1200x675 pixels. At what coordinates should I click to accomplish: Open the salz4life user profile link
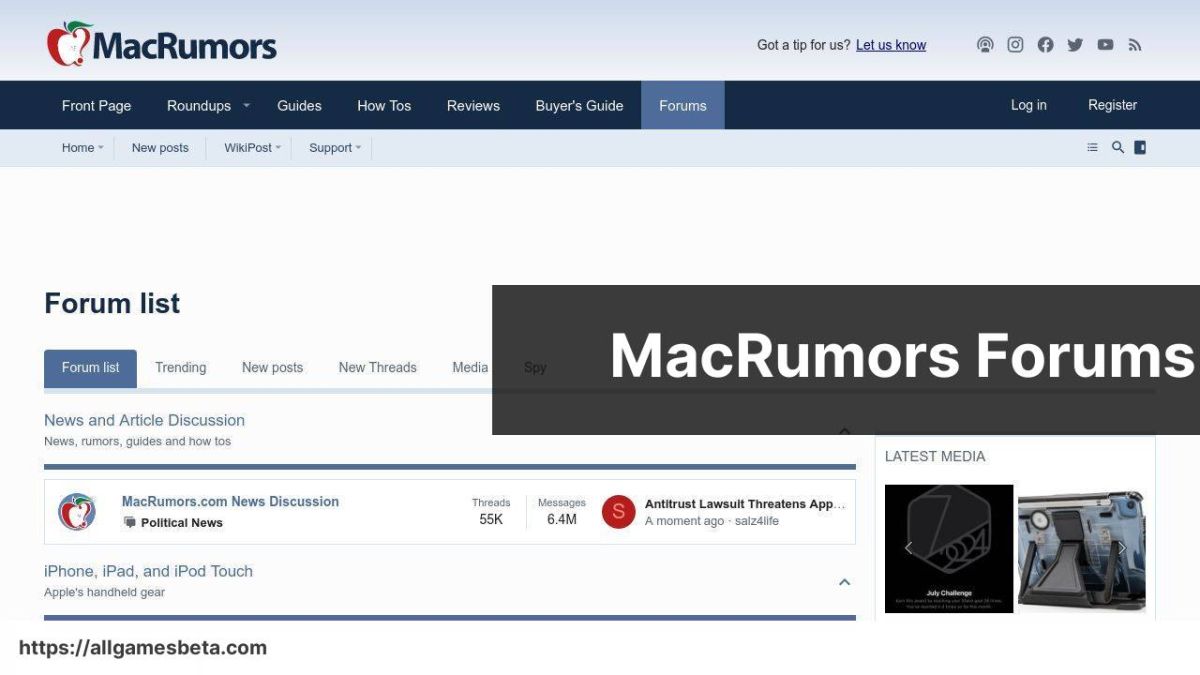[756, 521]
